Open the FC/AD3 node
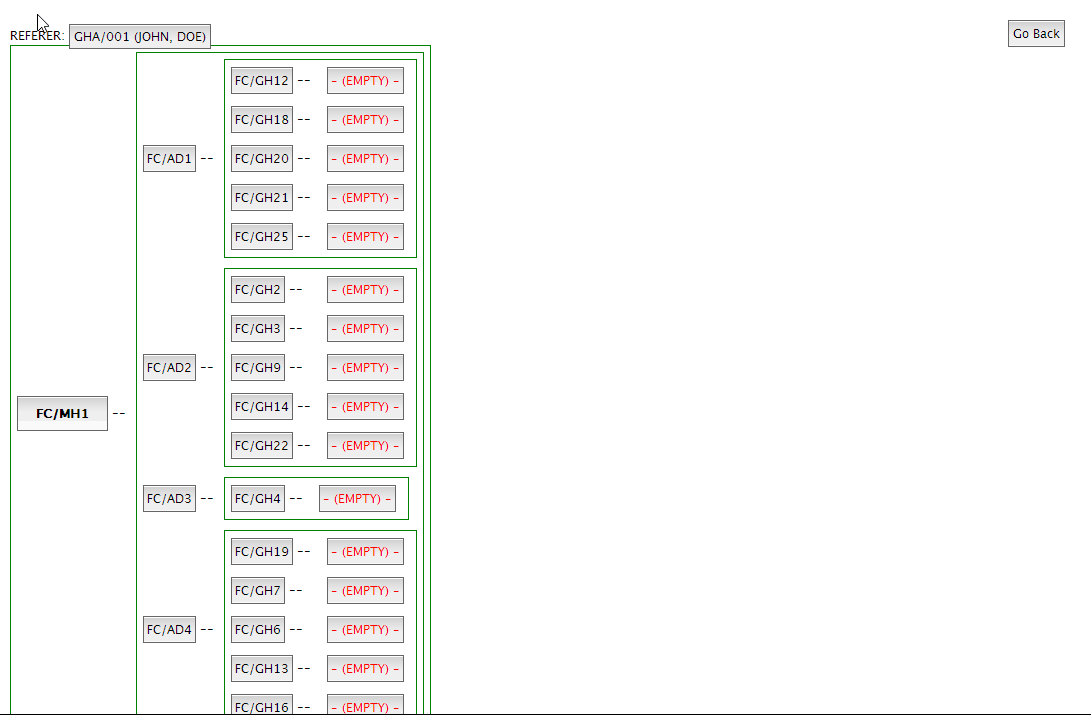 tap(169, 499)
